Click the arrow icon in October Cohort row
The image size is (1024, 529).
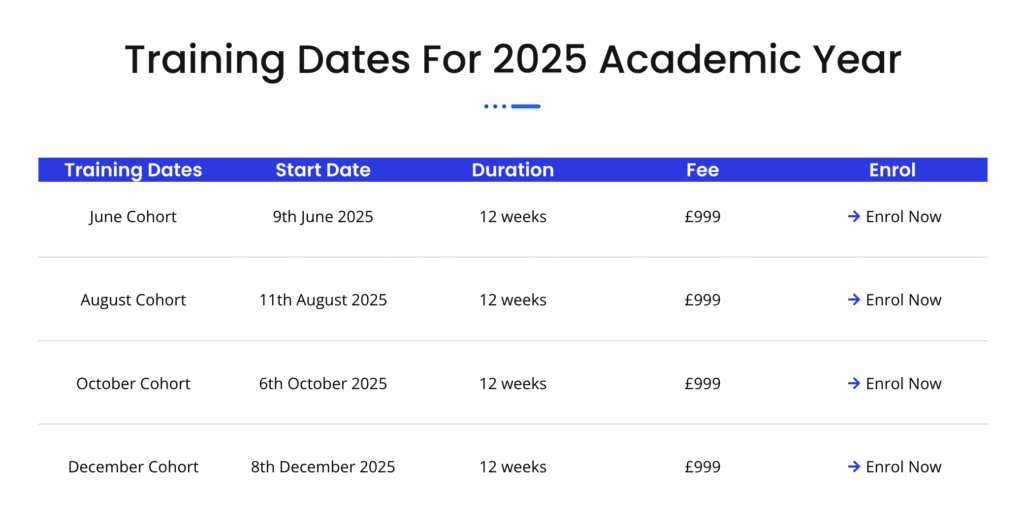point(854,383)
